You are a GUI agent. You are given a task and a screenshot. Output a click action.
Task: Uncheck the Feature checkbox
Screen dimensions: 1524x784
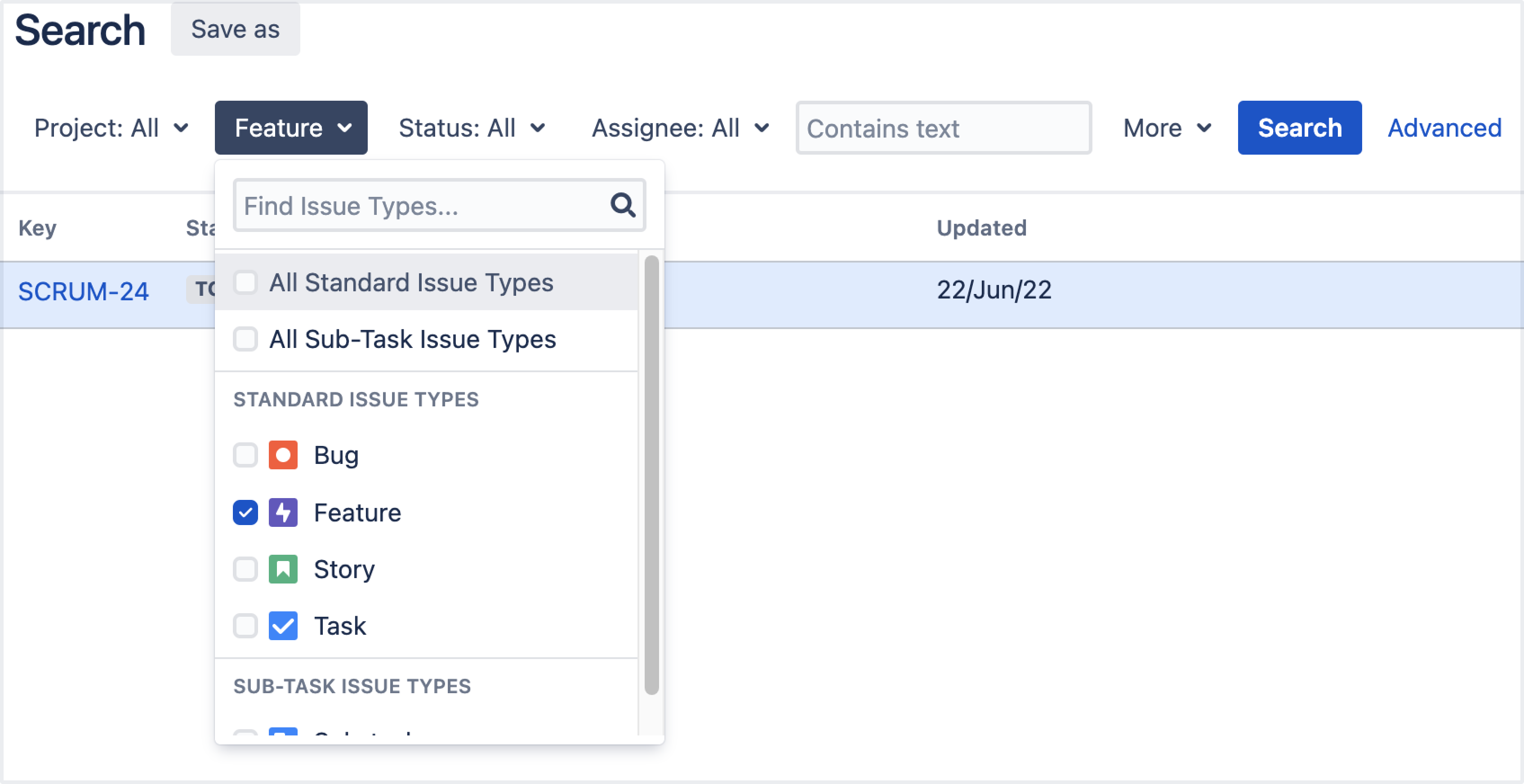245,512
